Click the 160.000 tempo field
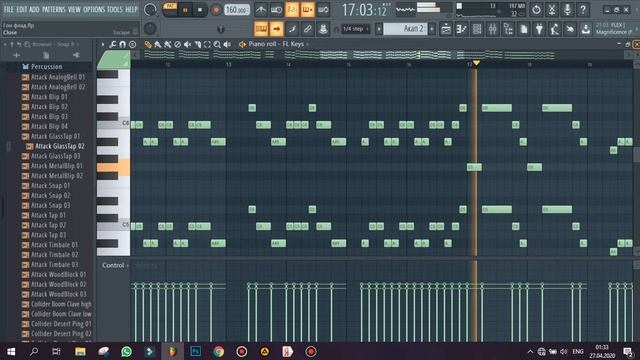The width and height of the screenshot is (640, 360). point(237,9)
